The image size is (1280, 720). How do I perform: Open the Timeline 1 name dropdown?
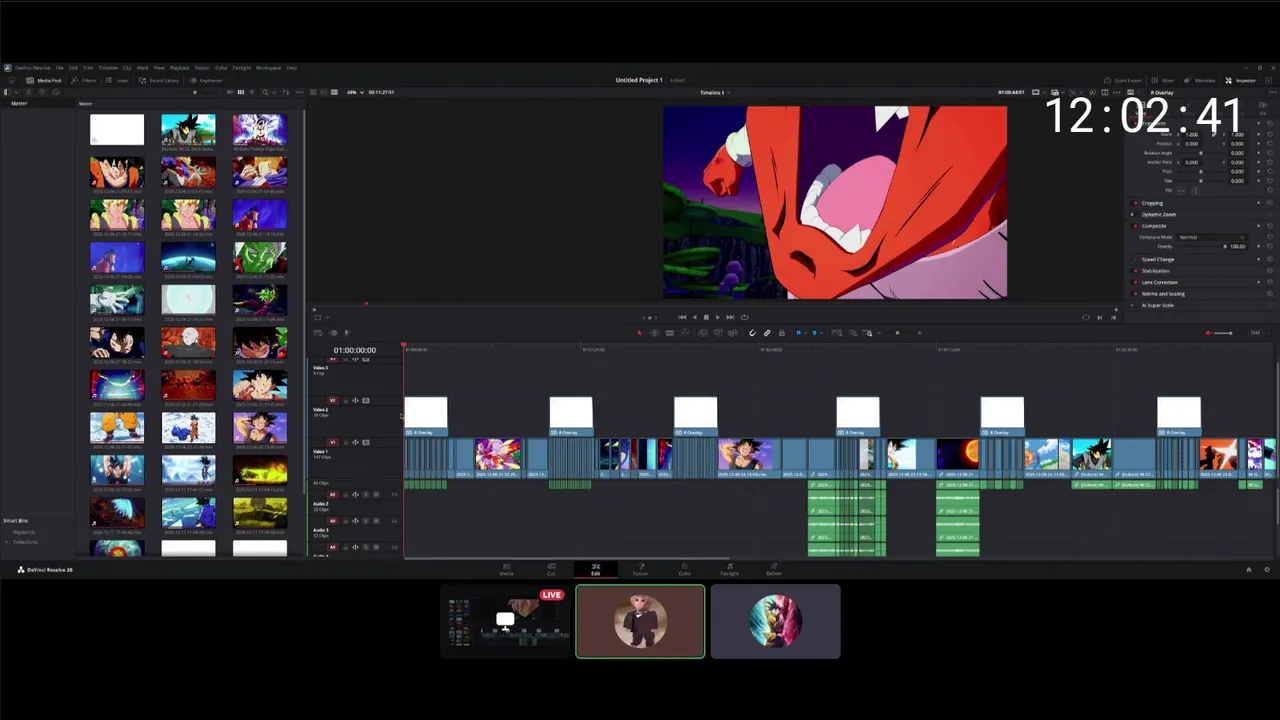(714, 92)
